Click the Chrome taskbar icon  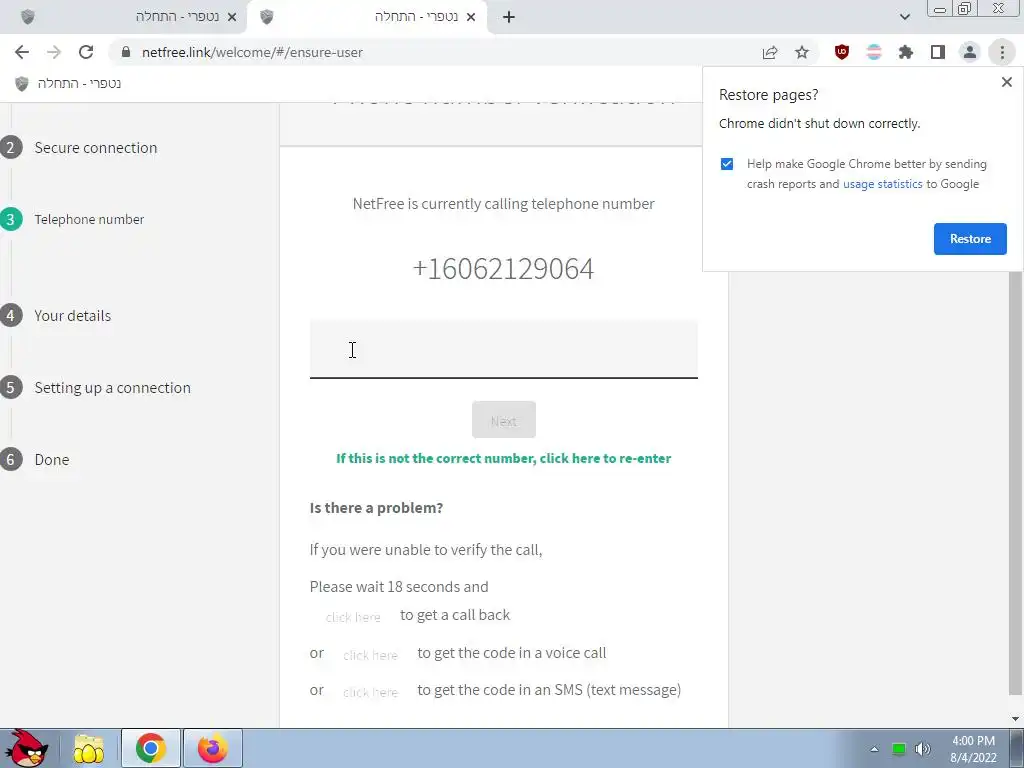pyautogui.click(x=150, y=748)
